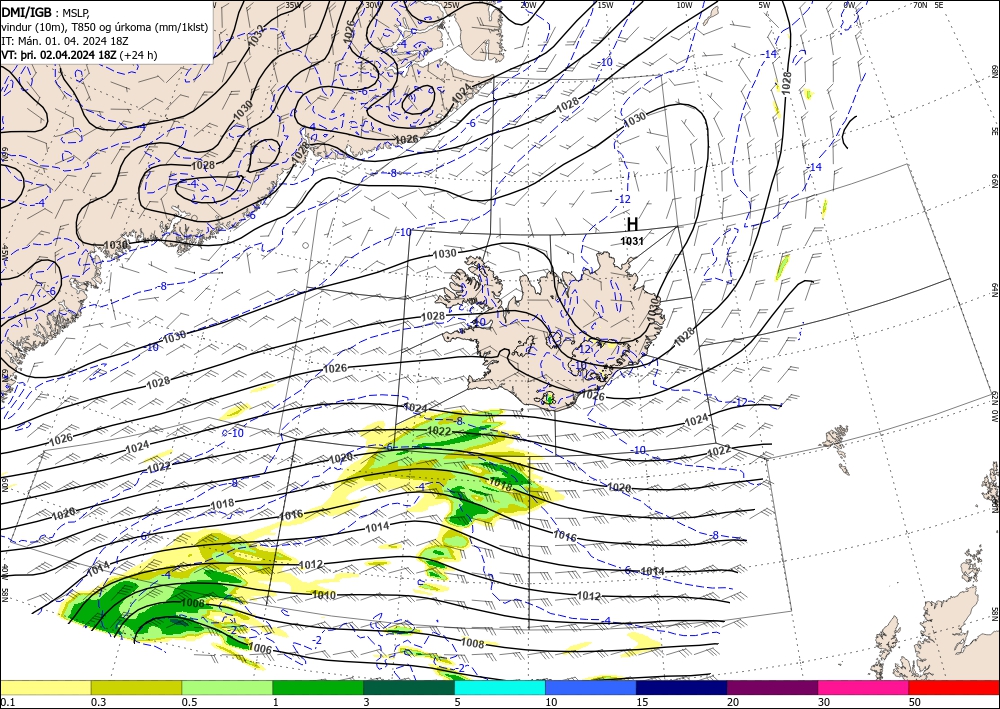The height and width of the screenshot is (709, 1000).
Task: Click the "IT: Mán. 01. 04. 2024 18Z" line
Action: click(x=65, y=41)
